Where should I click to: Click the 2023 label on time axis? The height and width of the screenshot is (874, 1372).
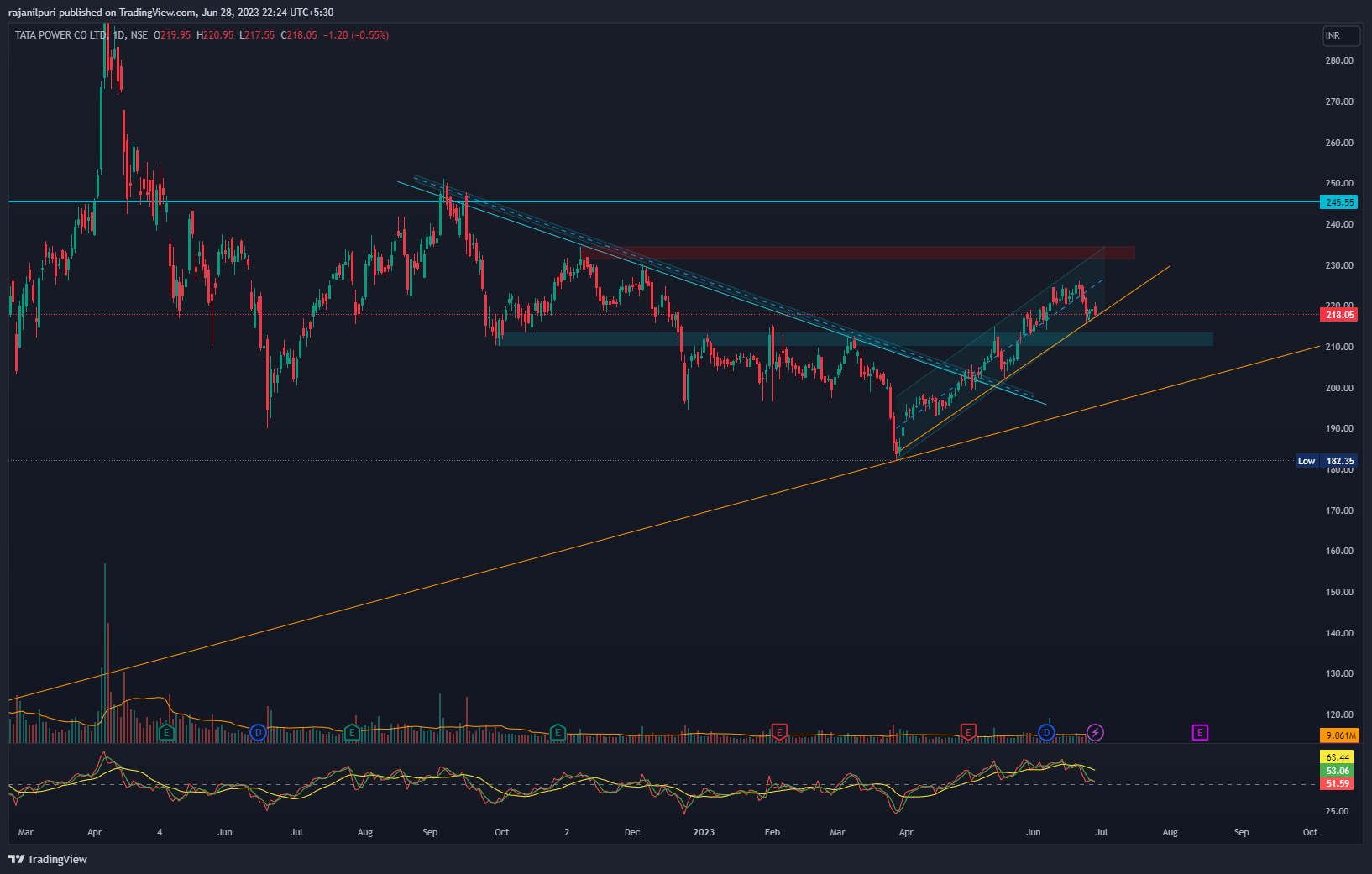pos(704,832)
